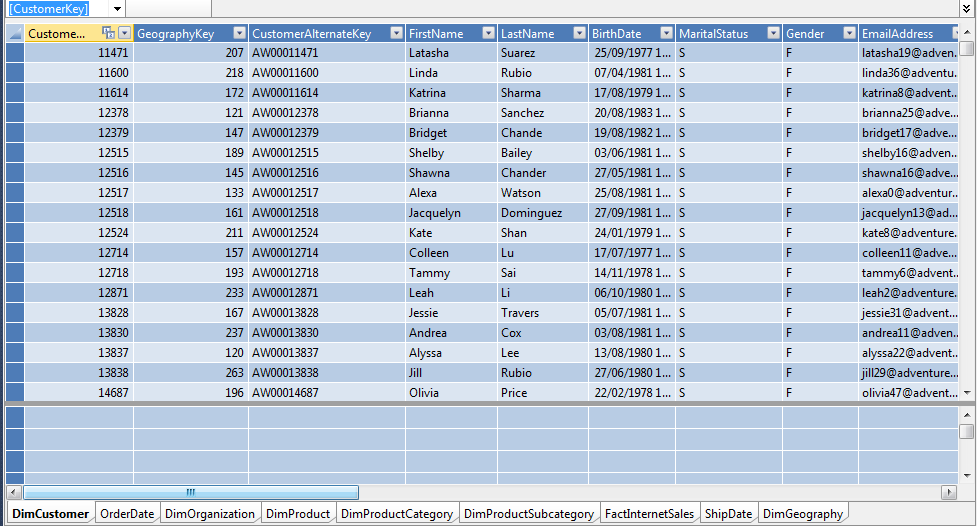Screen dimensions: 977x526
Task: Open the CustomerAlternateKey filter dropdown
Action: click(395, 33)
